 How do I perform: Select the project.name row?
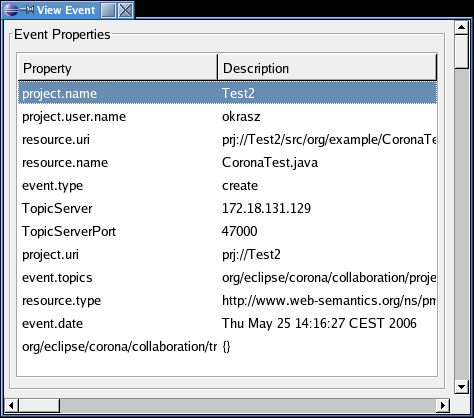[x=227, y=93]
